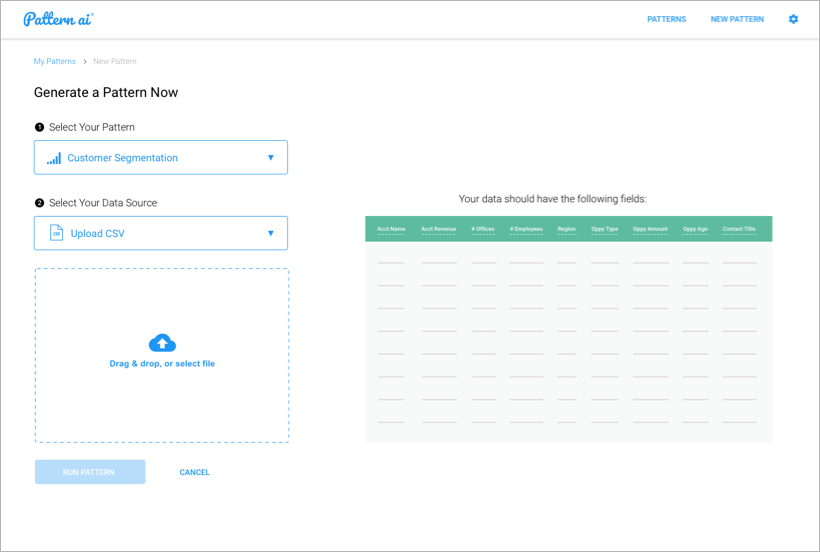820x552 pixels.
Task: Click the Contact Title column header
Action: click(739, 229)
